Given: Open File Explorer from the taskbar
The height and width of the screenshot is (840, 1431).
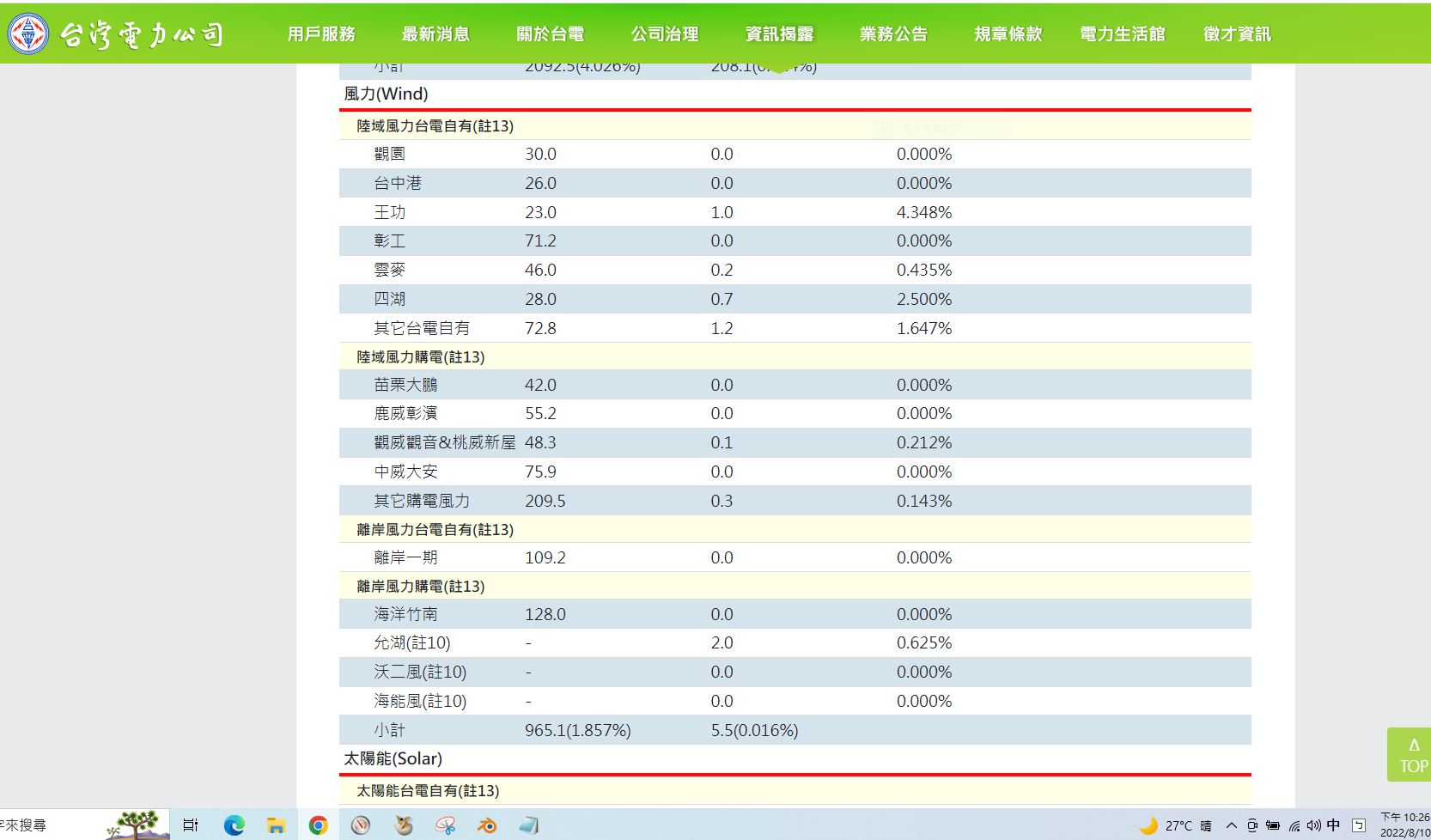Looking at the screenshot, I should pos(276,825).
